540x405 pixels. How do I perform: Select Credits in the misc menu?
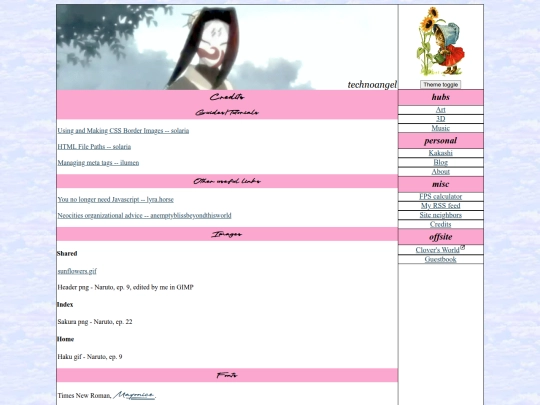[x=440, y=225]
